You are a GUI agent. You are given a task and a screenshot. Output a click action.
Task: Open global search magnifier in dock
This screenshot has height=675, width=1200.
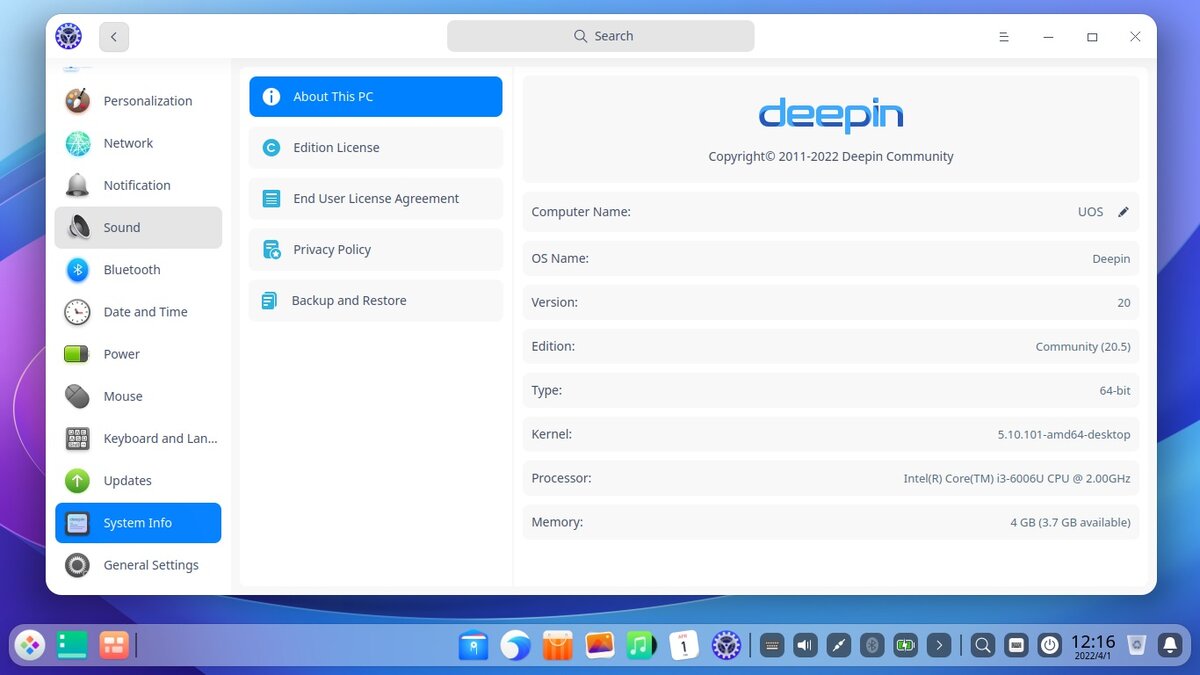983,646
